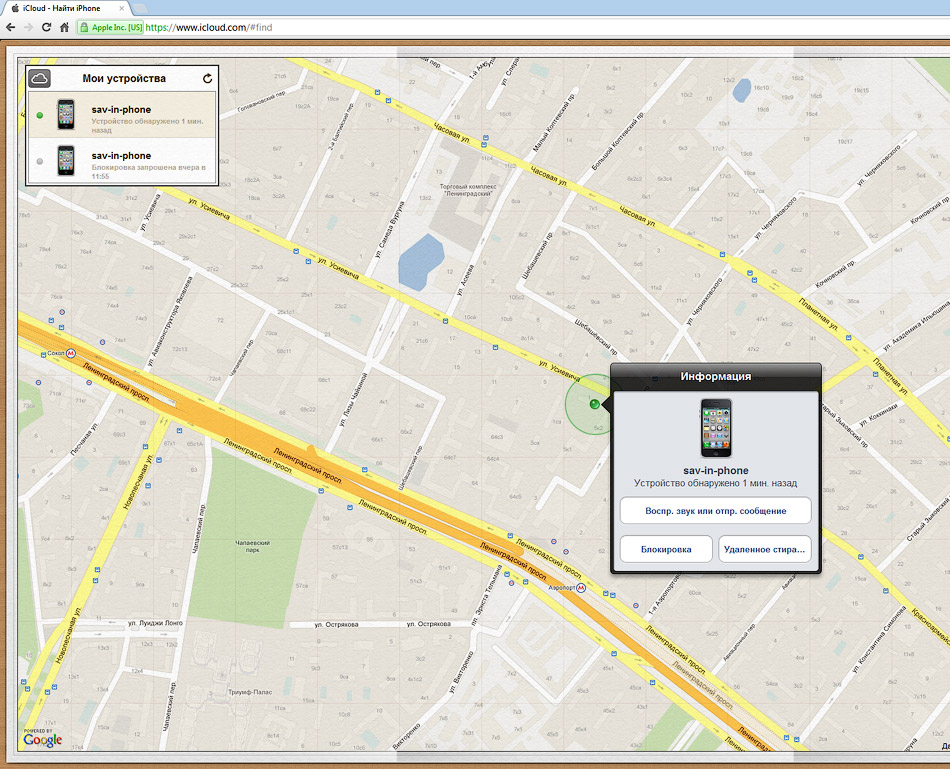Screen dimensions: 950x769
Task: Click the Apple Inc. [US] security badge
Action: pyautogui.click(x=111, y=27)
